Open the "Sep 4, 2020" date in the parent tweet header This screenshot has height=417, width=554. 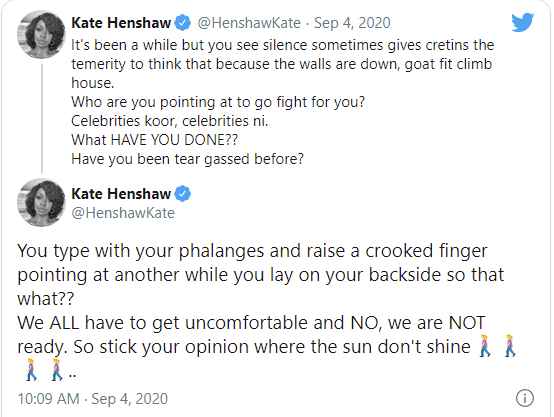click(352, 23)
